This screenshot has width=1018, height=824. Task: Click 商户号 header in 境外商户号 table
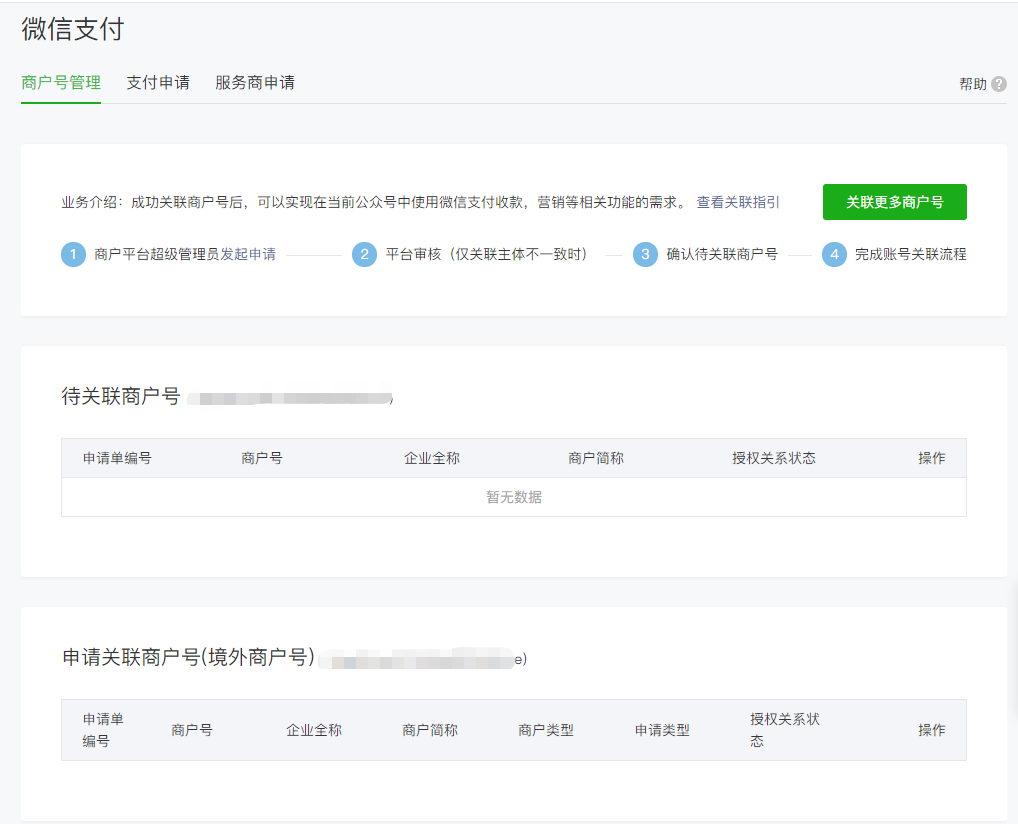coord(192,730)
